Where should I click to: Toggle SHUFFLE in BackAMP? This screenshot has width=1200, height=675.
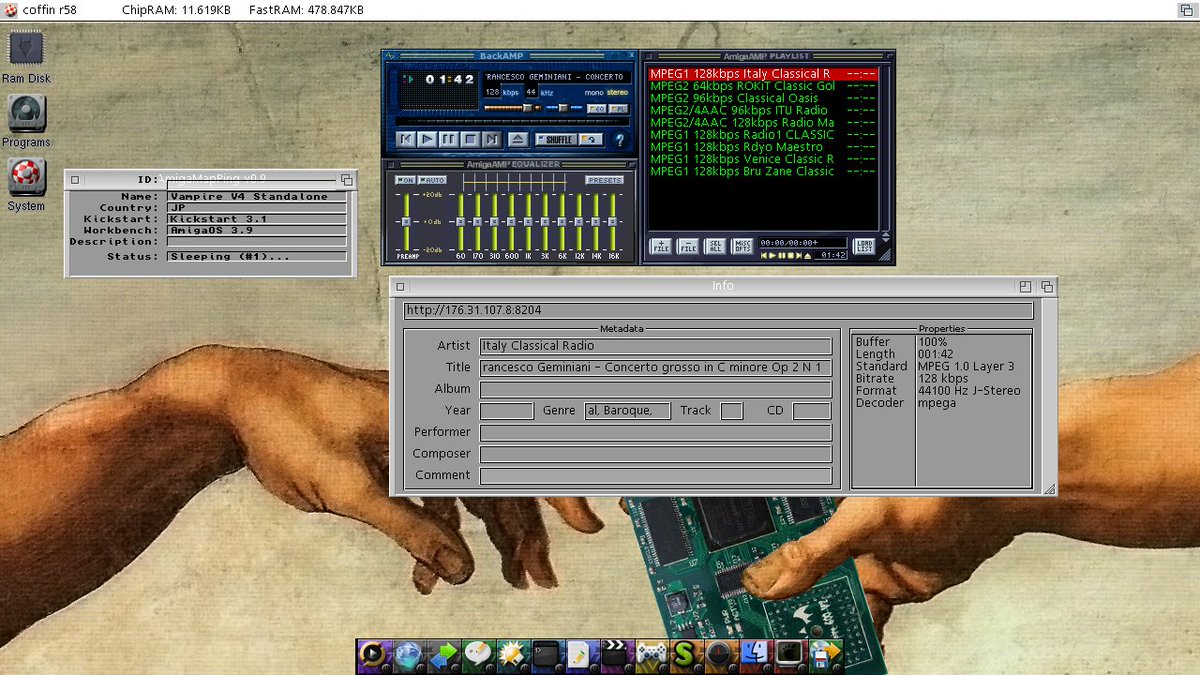tap(556, 139)
